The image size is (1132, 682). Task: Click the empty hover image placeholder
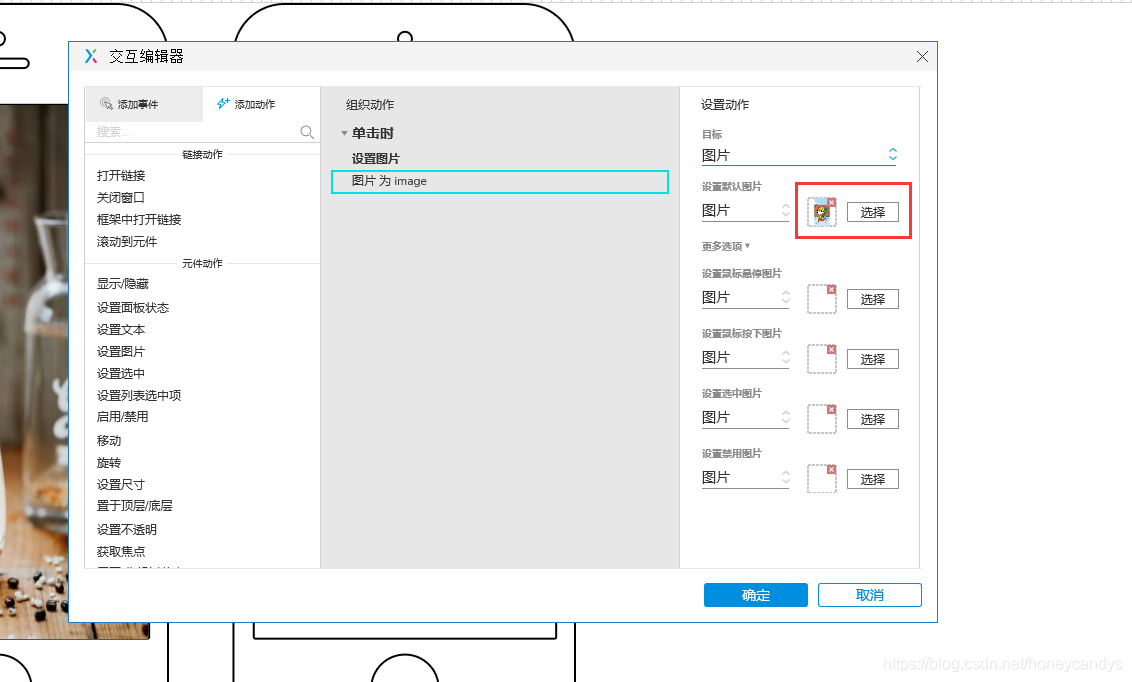[x=821, y=300]
